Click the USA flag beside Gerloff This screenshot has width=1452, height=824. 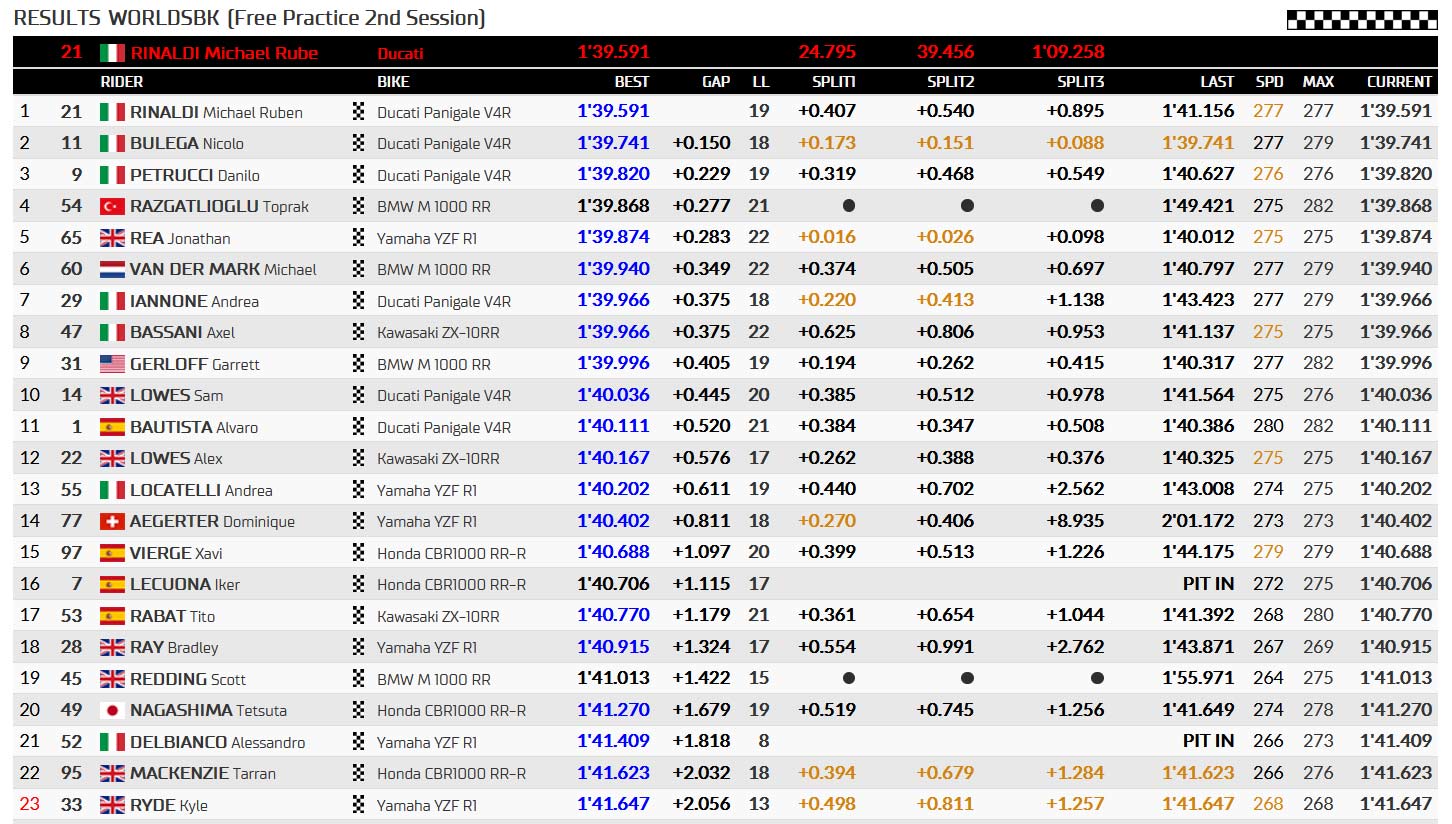112,364
